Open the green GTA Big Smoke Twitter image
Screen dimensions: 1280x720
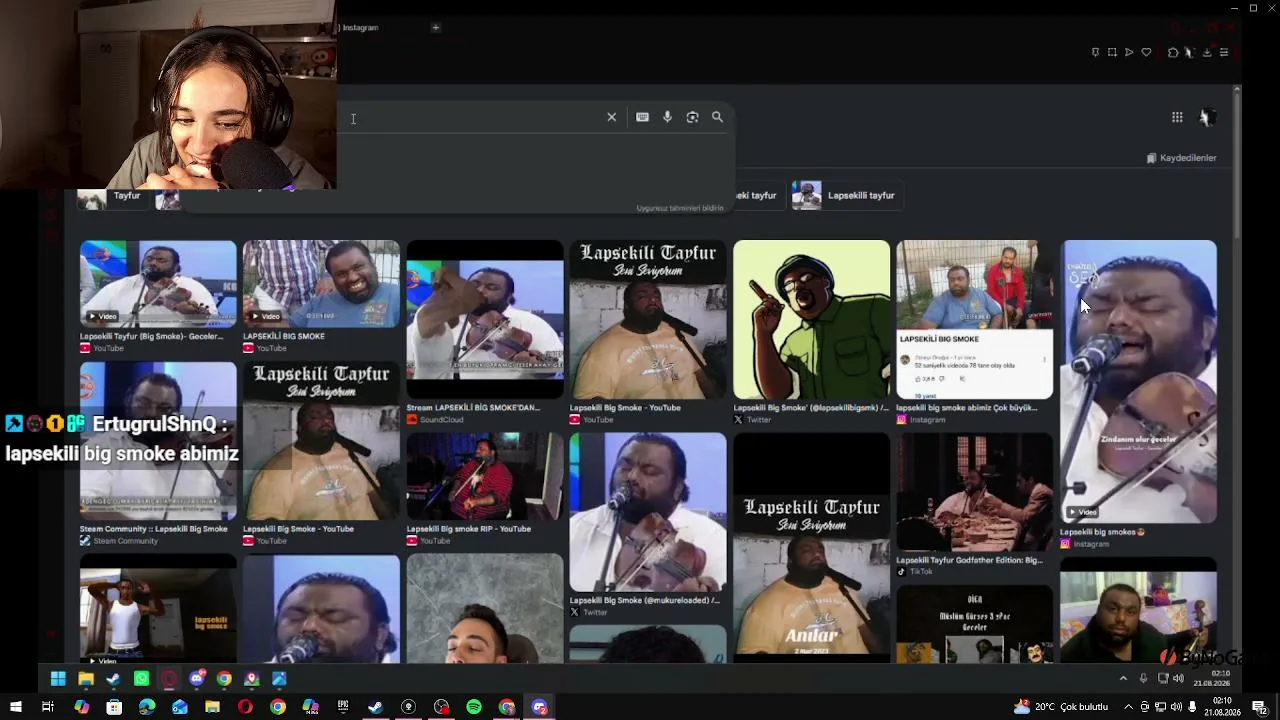(x=811, y=319)
